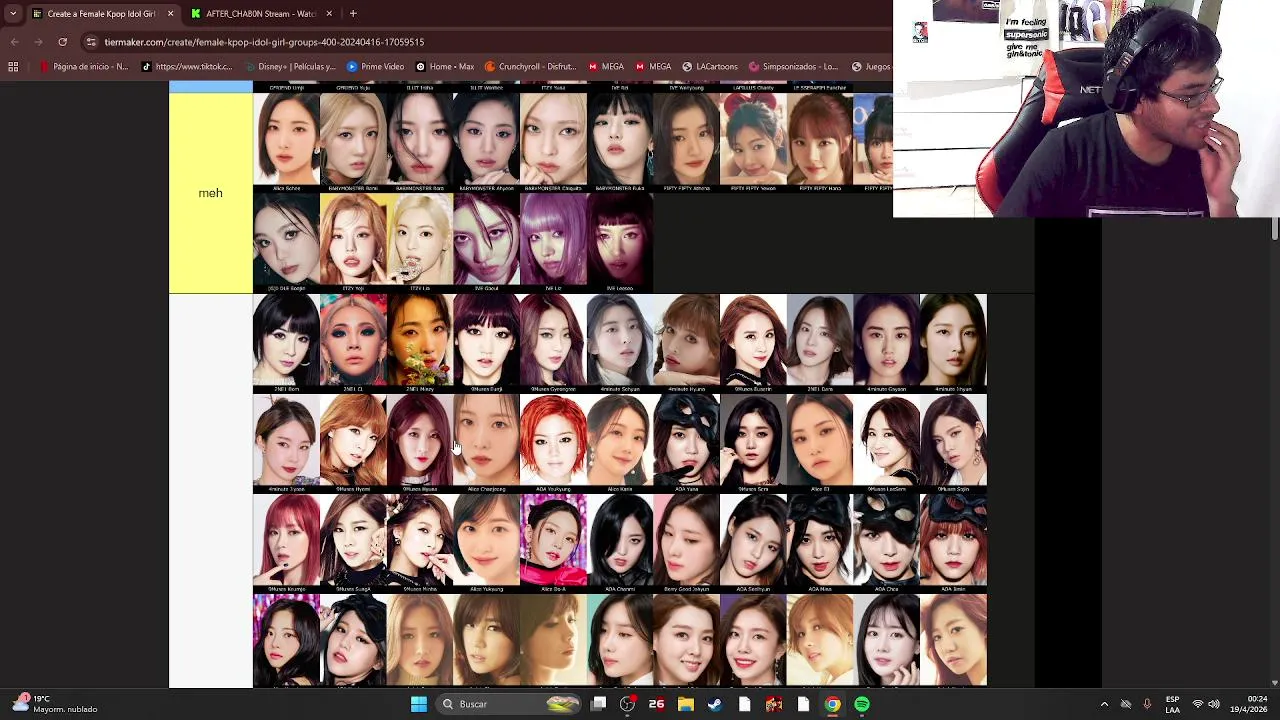
Task: Reload the TierMaker page
Action: [62, 42]
